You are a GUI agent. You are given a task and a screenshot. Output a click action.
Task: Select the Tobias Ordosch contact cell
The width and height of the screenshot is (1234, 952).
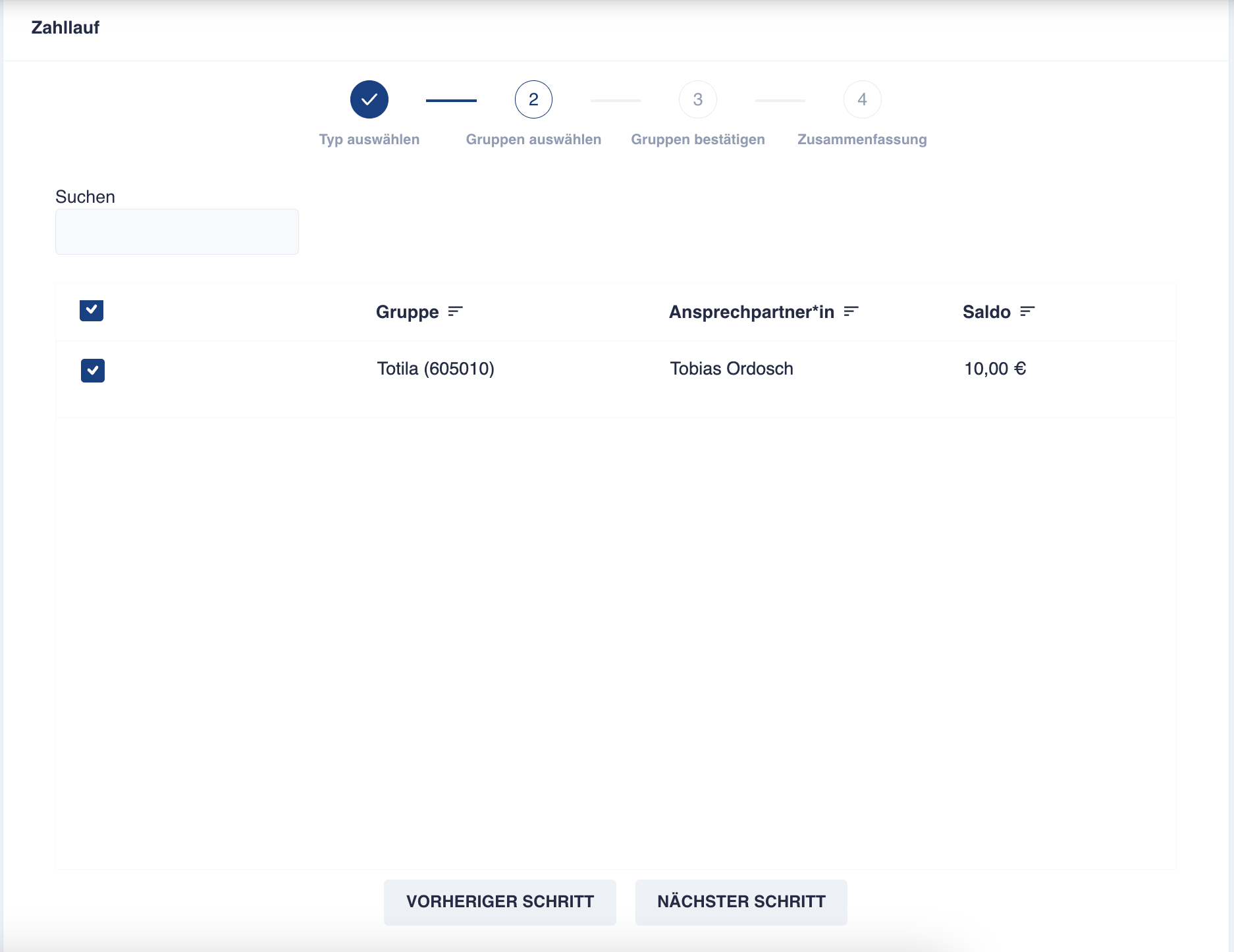[732, 369]
